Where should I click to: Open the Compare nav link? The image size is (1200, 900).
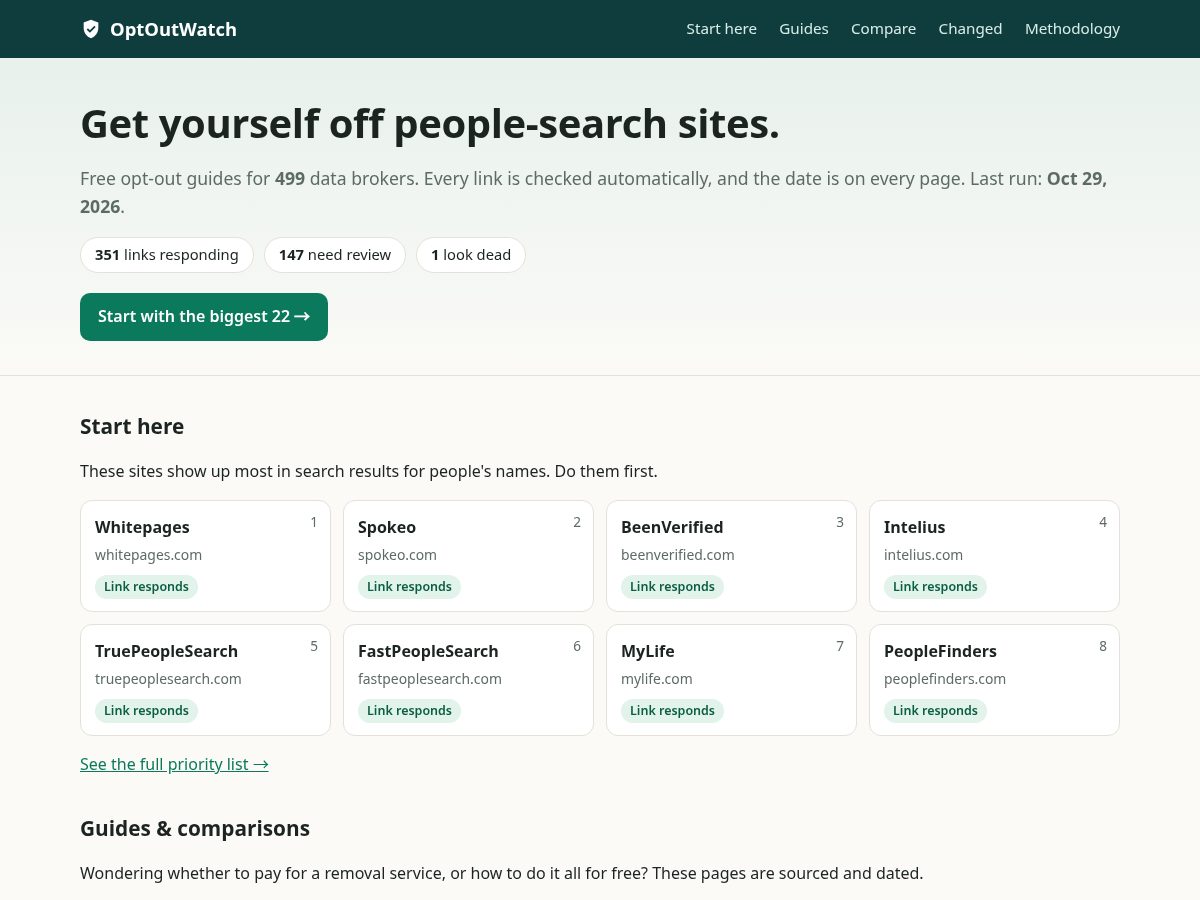pos(883,29)
